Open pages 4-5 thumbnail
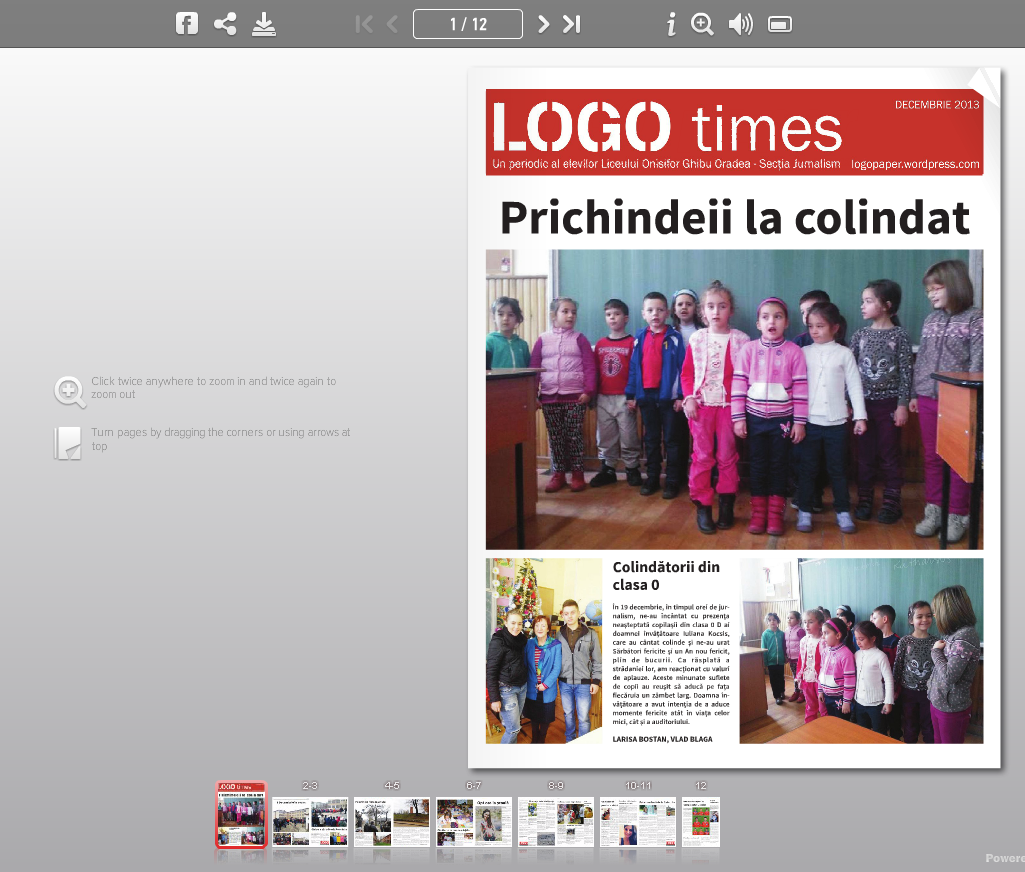The height and width of the screenshot is (872, 1025). pyautogui.click(x=392, y=821)
